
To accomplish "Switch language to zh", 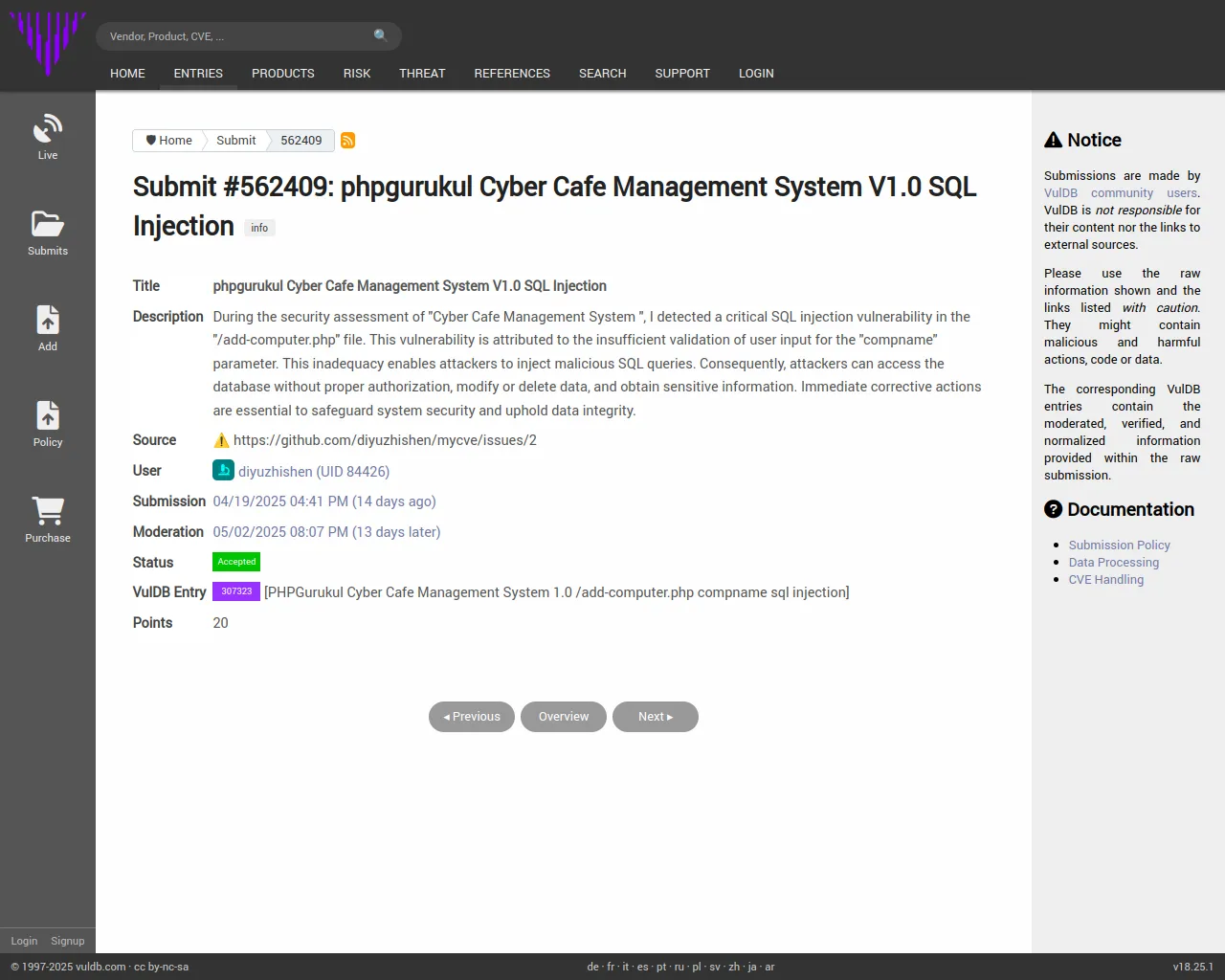I will [734, 967].
